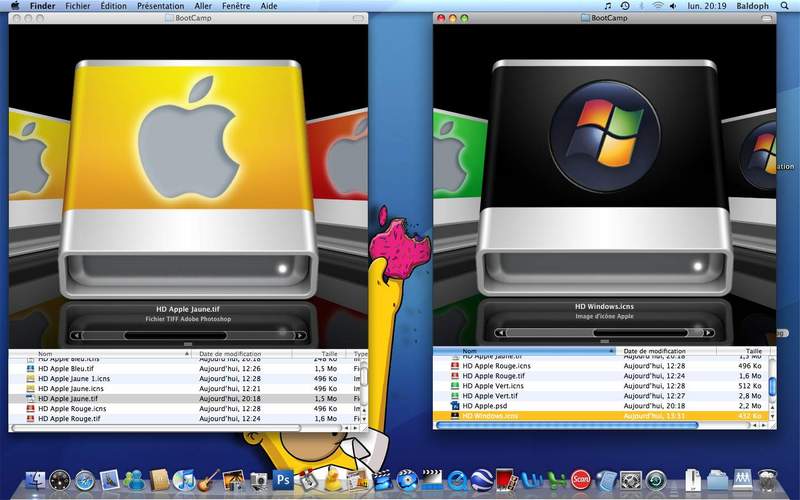
Task: Sort right window by Taille column
Action: click(x=742, y=351)
